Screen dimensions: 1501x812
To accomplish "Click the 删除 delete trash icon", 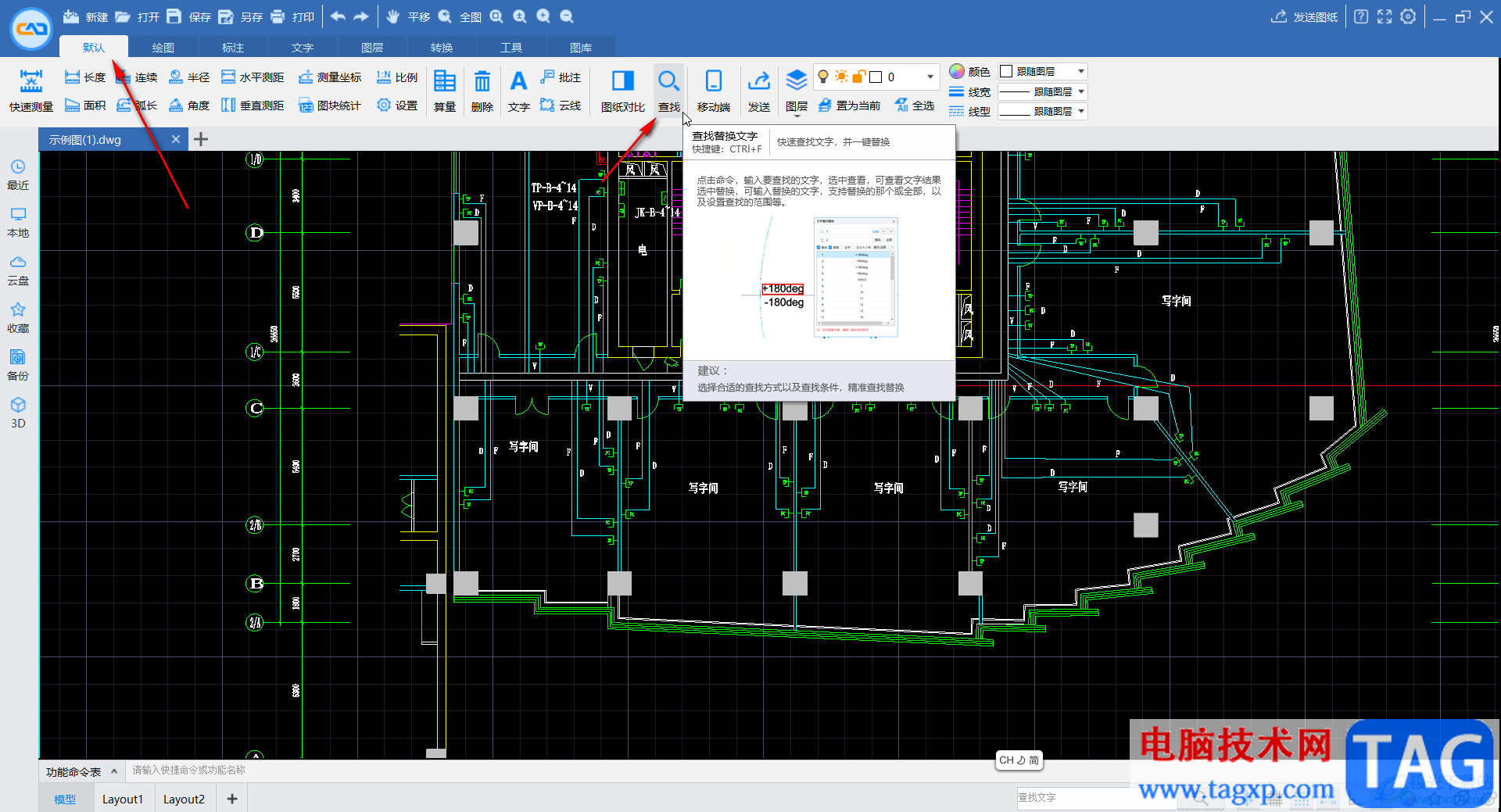I will tap(482, 91).
